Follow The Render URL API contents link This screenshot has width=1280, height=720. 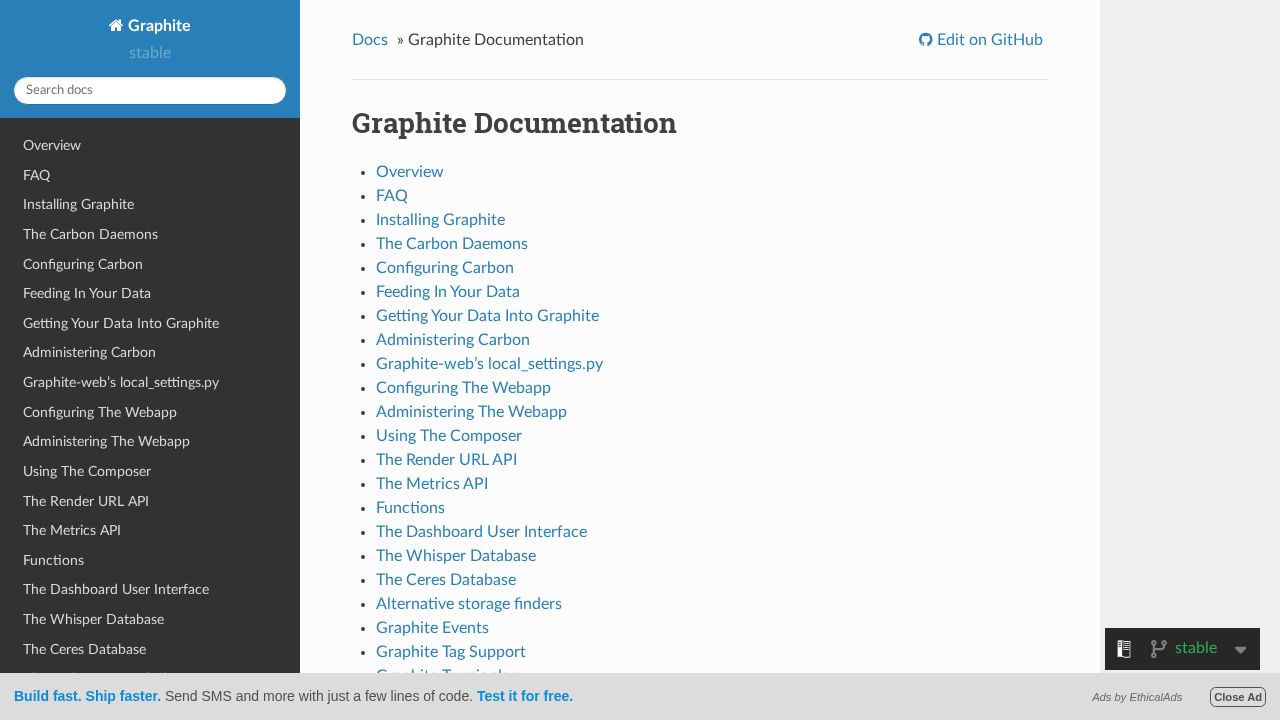[x=447, y=460]
